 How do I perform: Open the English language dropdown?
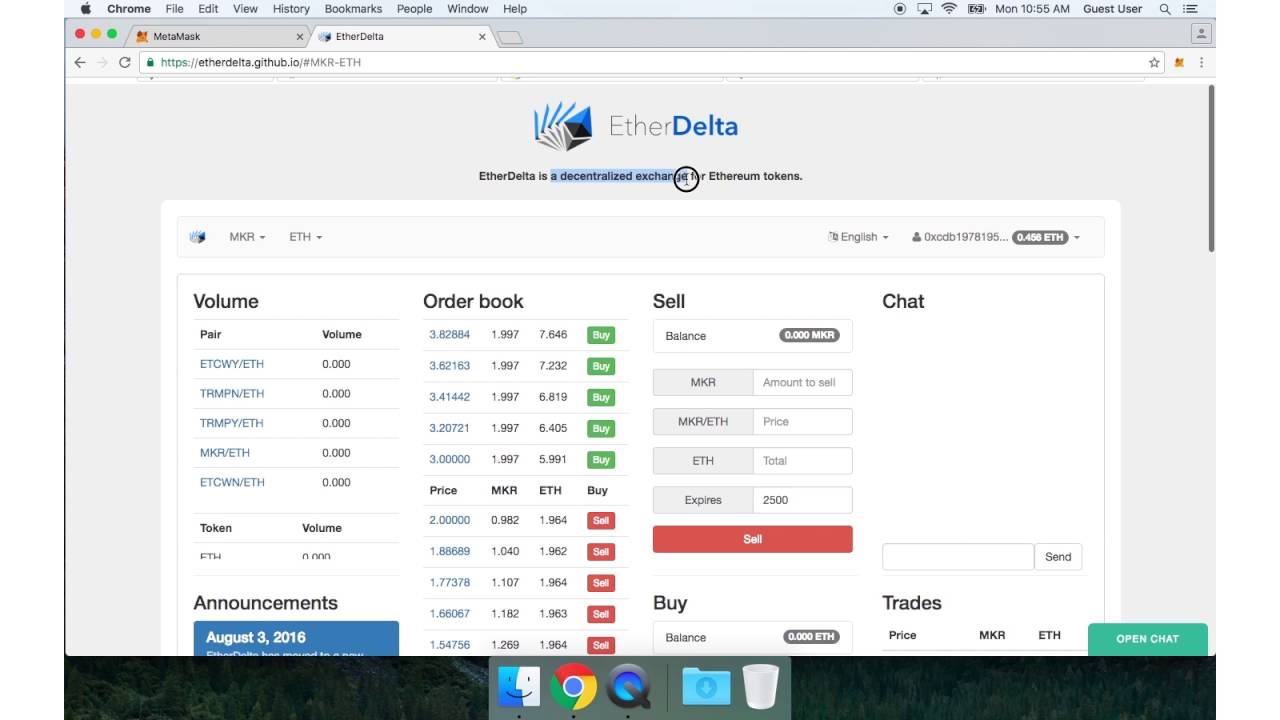[x=859, y=237]
